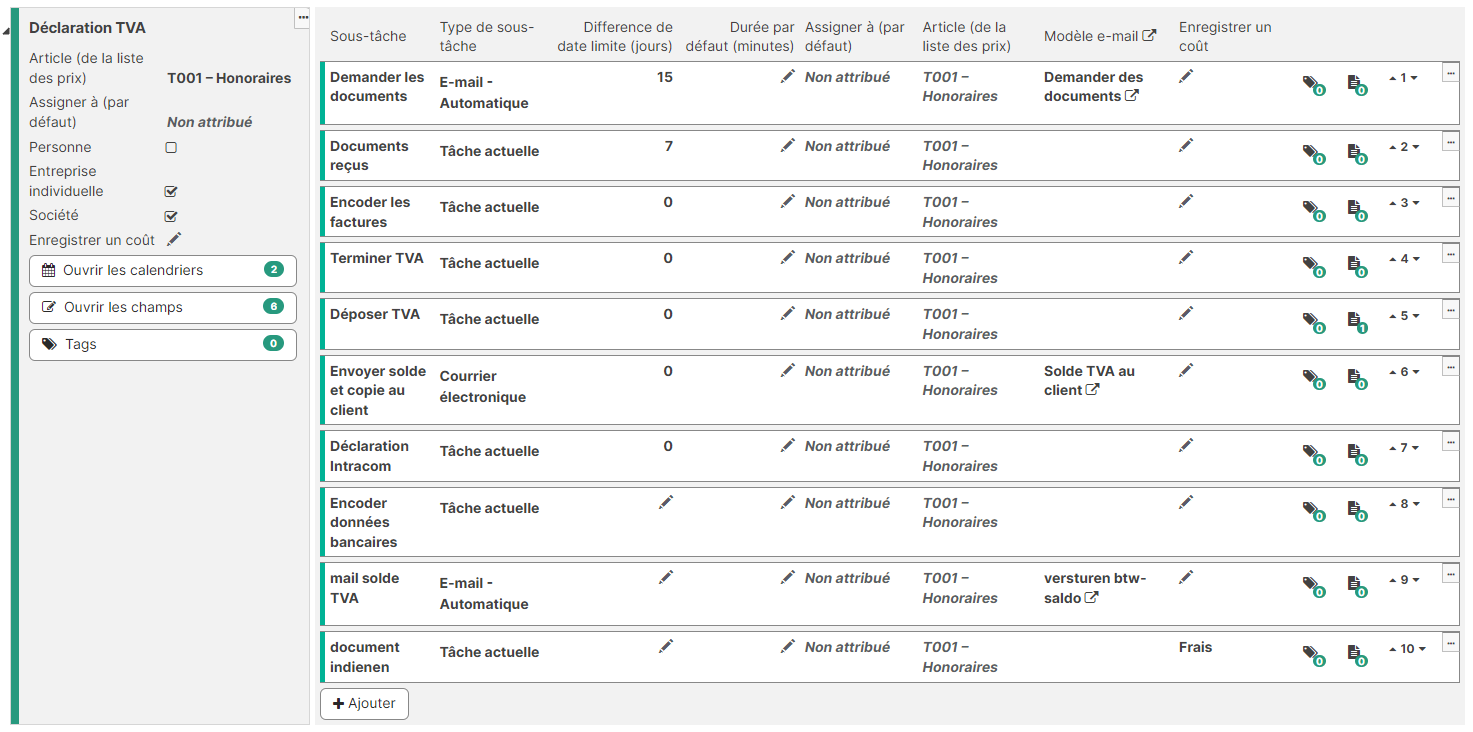Open tags icon for document indienen row
This screenshot has height=732, width=1473.
point(1311,655)
